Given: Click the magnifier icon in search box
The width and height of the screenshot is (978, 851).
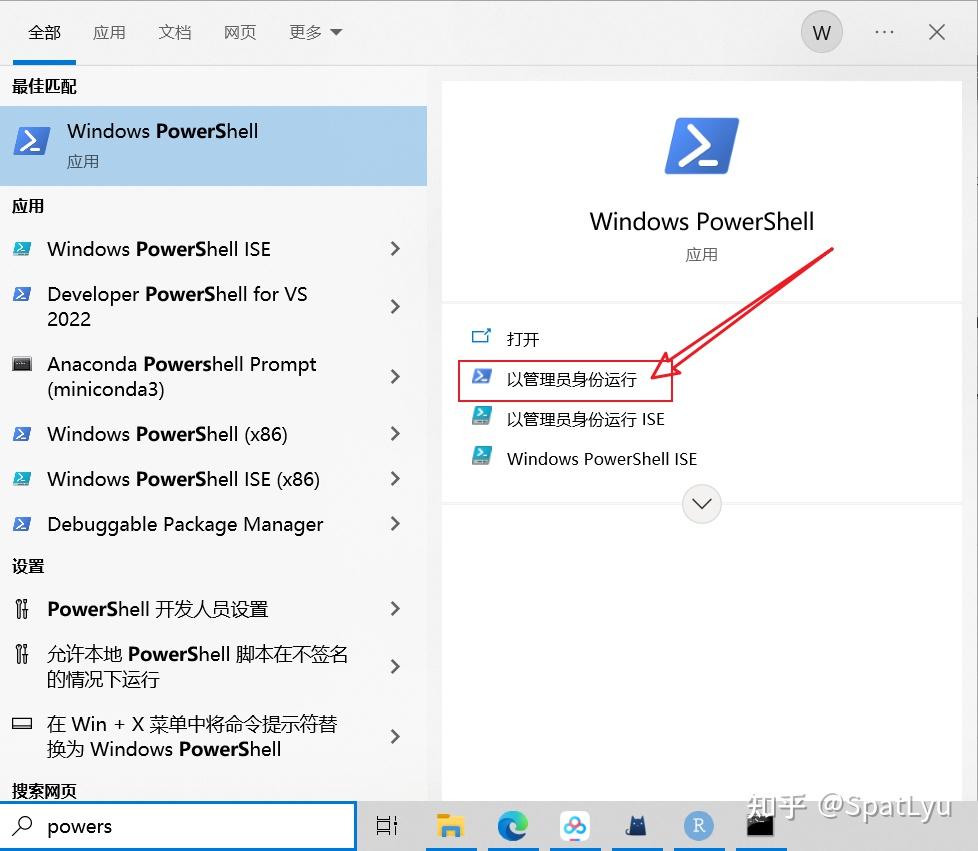Looking at the screenshot, I should point(22,825).
